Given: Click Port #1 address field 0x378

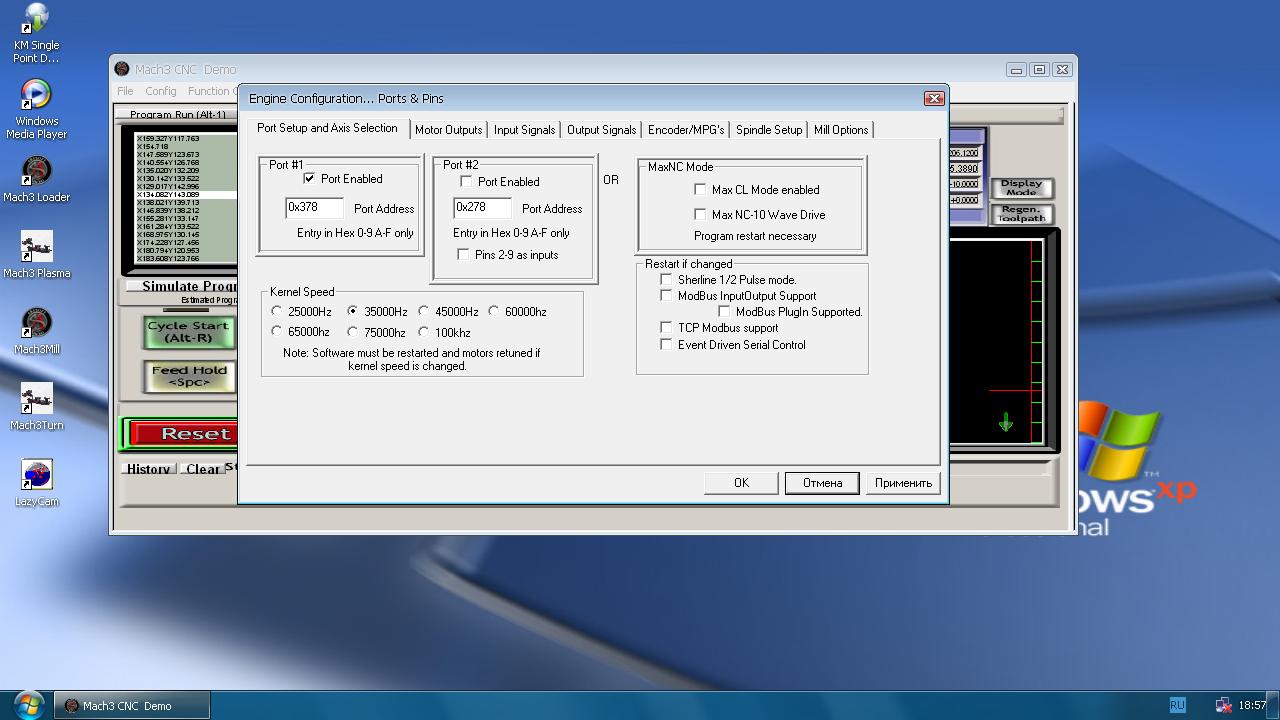Looking at the screenshot, I should click(315, 208).
